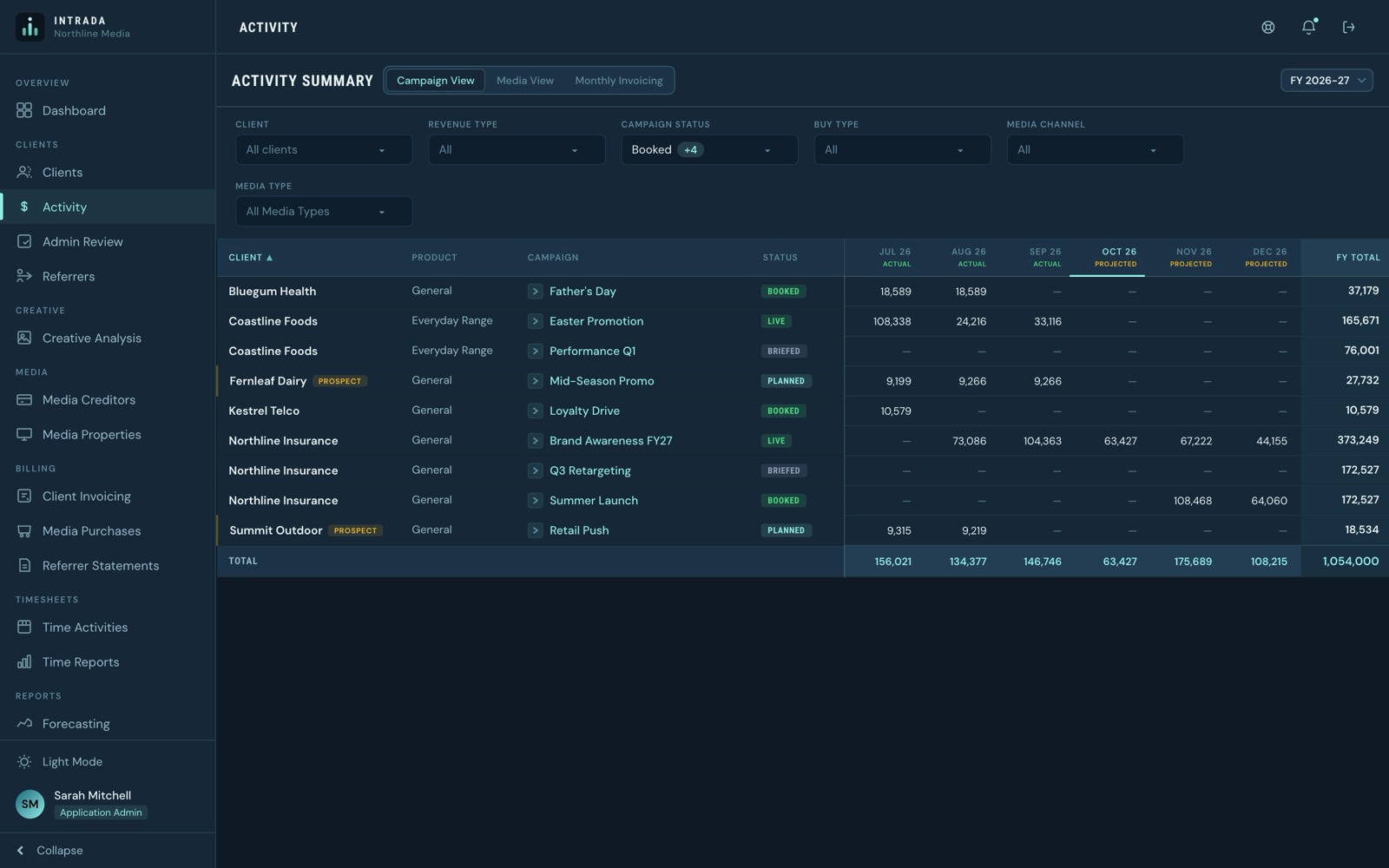The image size is (1389, 868).
Task: Open the FY 2026-27 year selector
Action: (x=1326, y=80)
